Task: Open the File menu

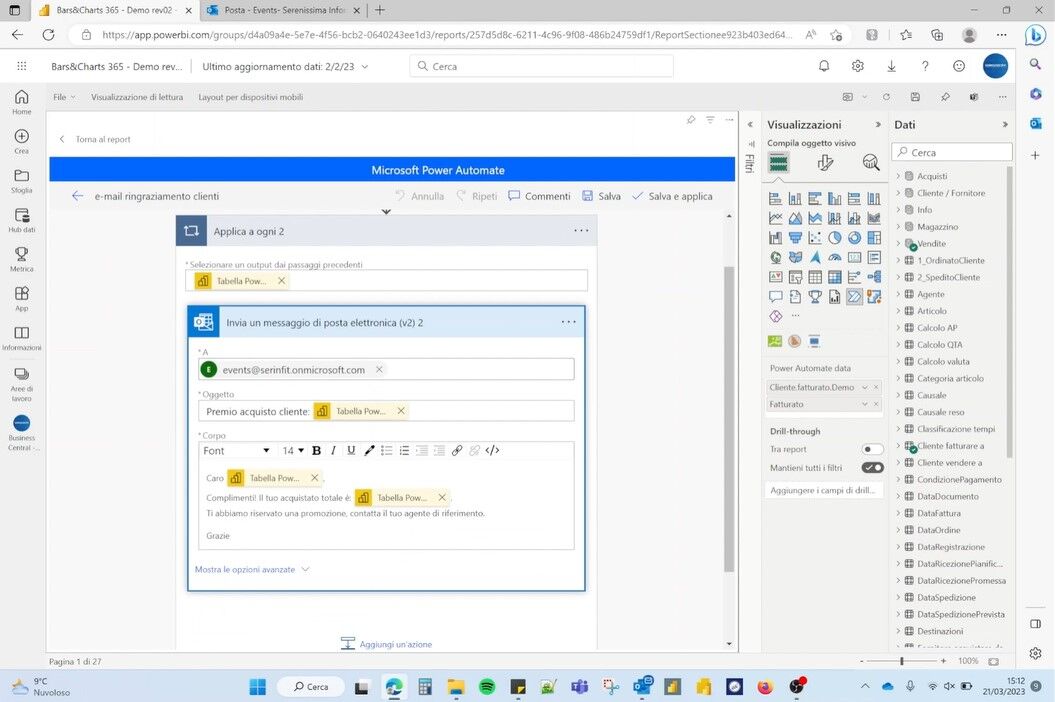Action: pos(64,97)
